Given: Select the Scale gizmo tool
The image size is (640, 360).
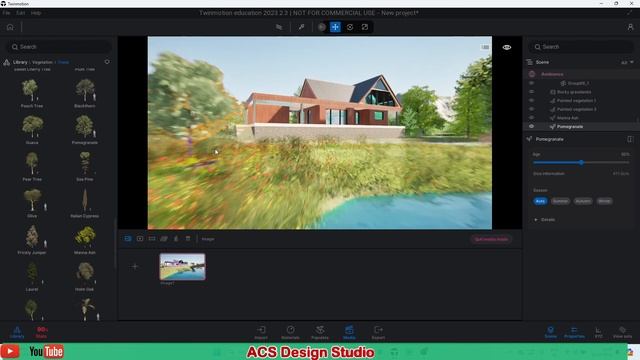Looking at the screenshot, I should coord(364,27).
